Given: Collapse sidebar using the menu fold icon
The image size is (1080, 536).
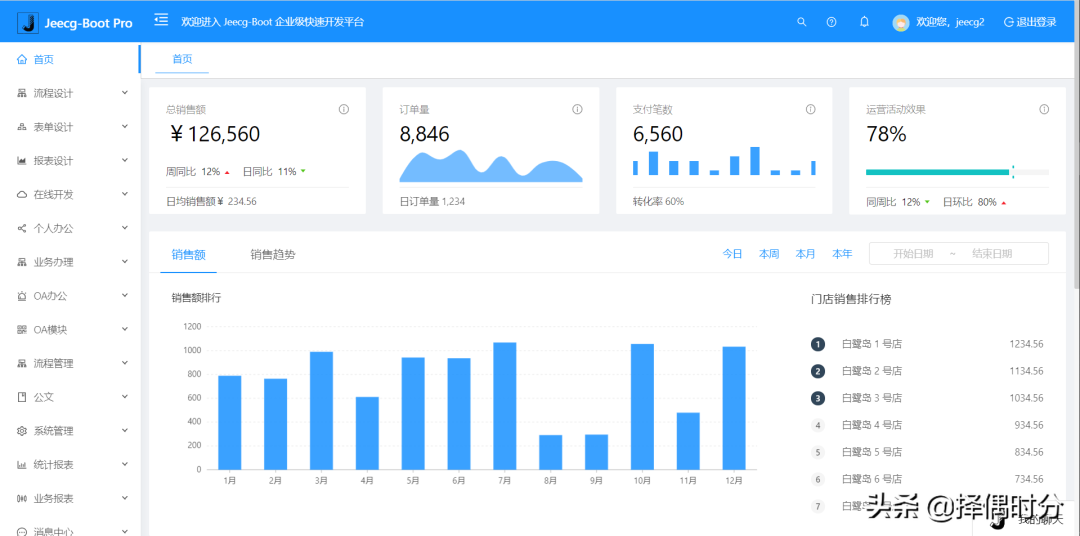Looking at the screenshot, I should click(161, 21).
